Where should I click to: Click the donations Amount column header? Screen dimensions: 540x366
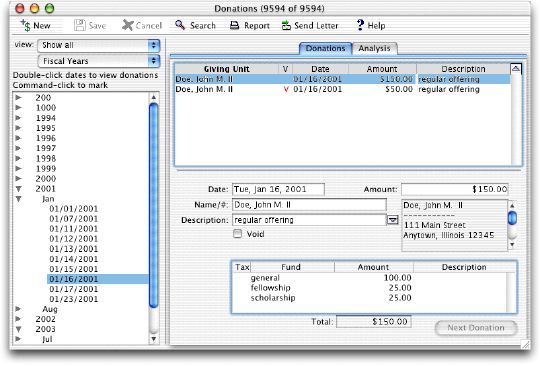click(x=382, y=69)
